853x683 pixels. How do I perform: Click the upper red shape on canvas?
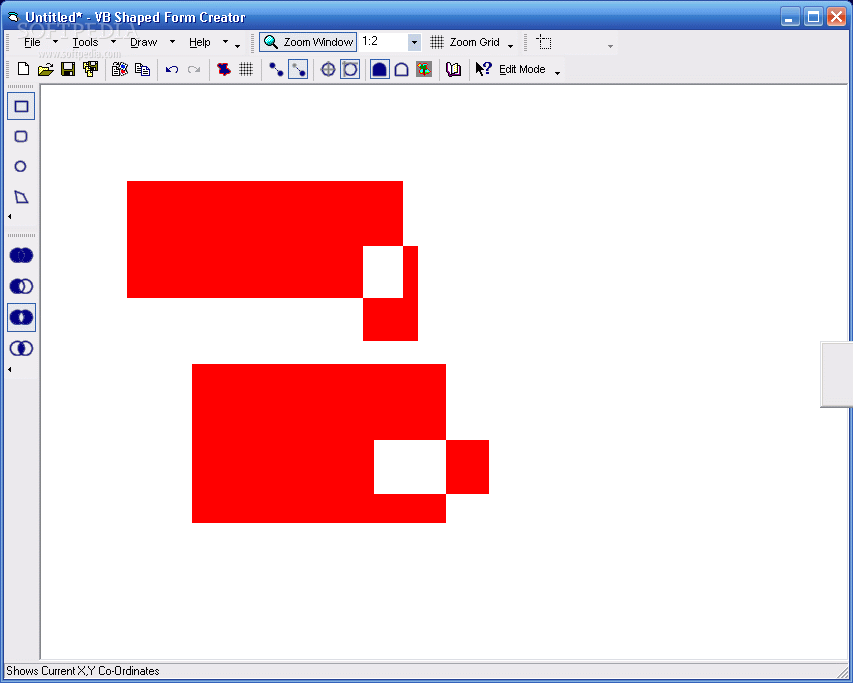tap(245, 239)
